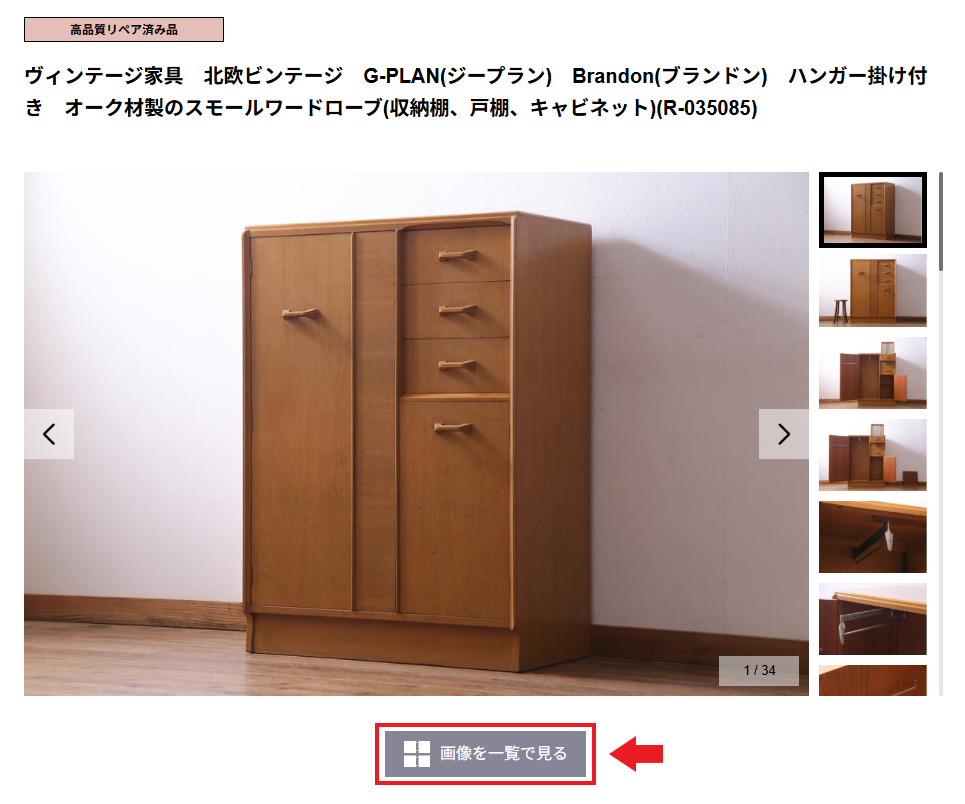Go to the previous product image
The height and width of the screenshot is (804, 965).
[x=49, y=434]
